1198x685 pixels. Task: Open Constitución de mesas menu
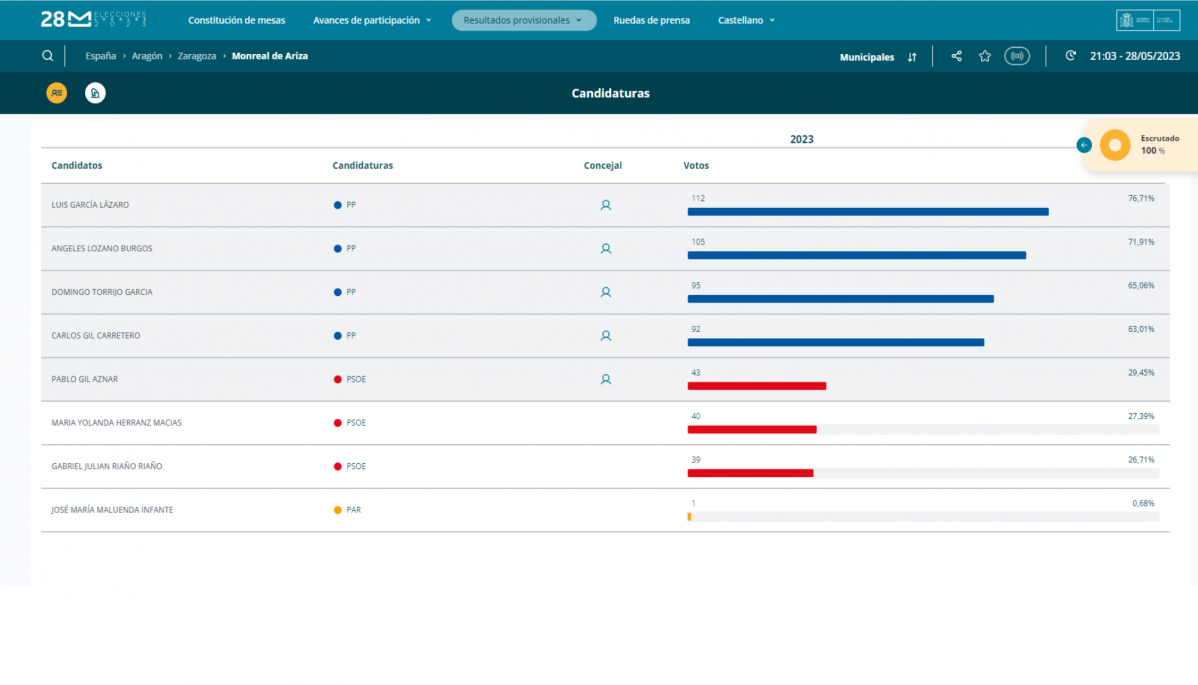236,20
